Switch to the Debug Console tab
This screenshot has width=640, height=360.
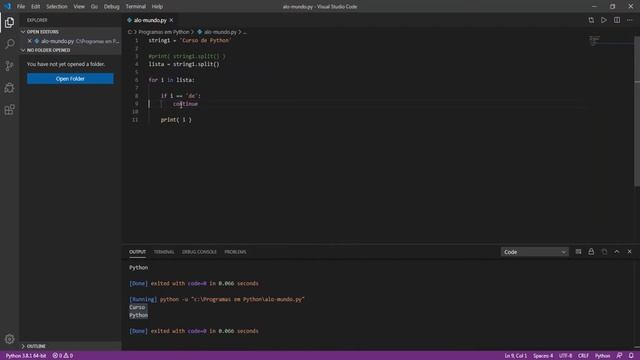199,252
